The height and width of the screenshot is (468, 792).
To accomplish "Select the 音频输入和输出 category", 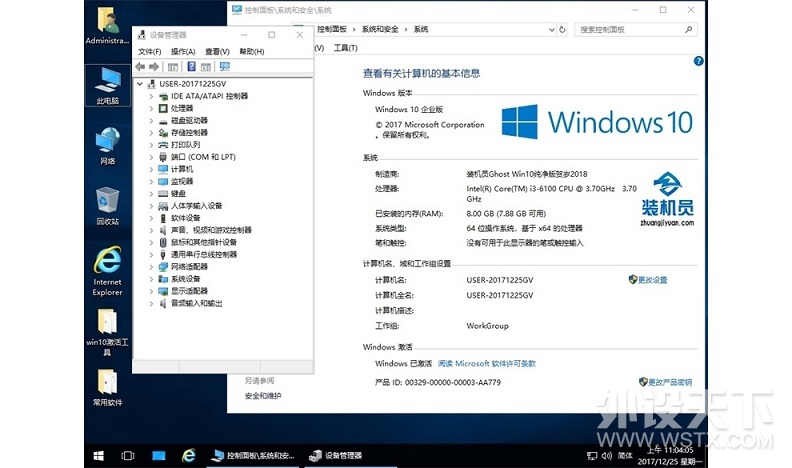I will [x=196, y=303].
